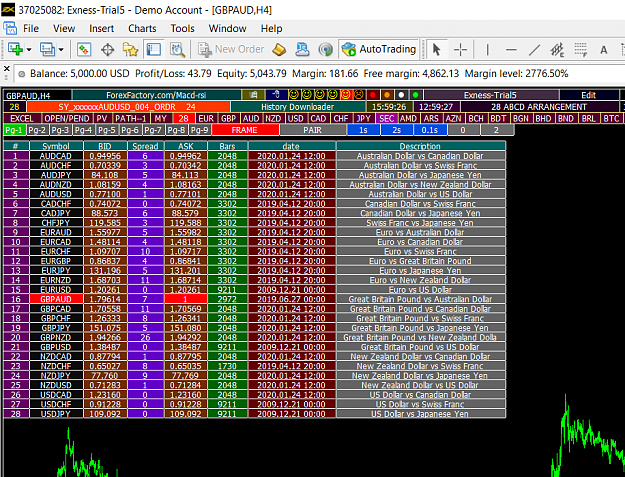Toggle the GBP currency filter
This screenshot has height=477, width=625.
[228, 118]
